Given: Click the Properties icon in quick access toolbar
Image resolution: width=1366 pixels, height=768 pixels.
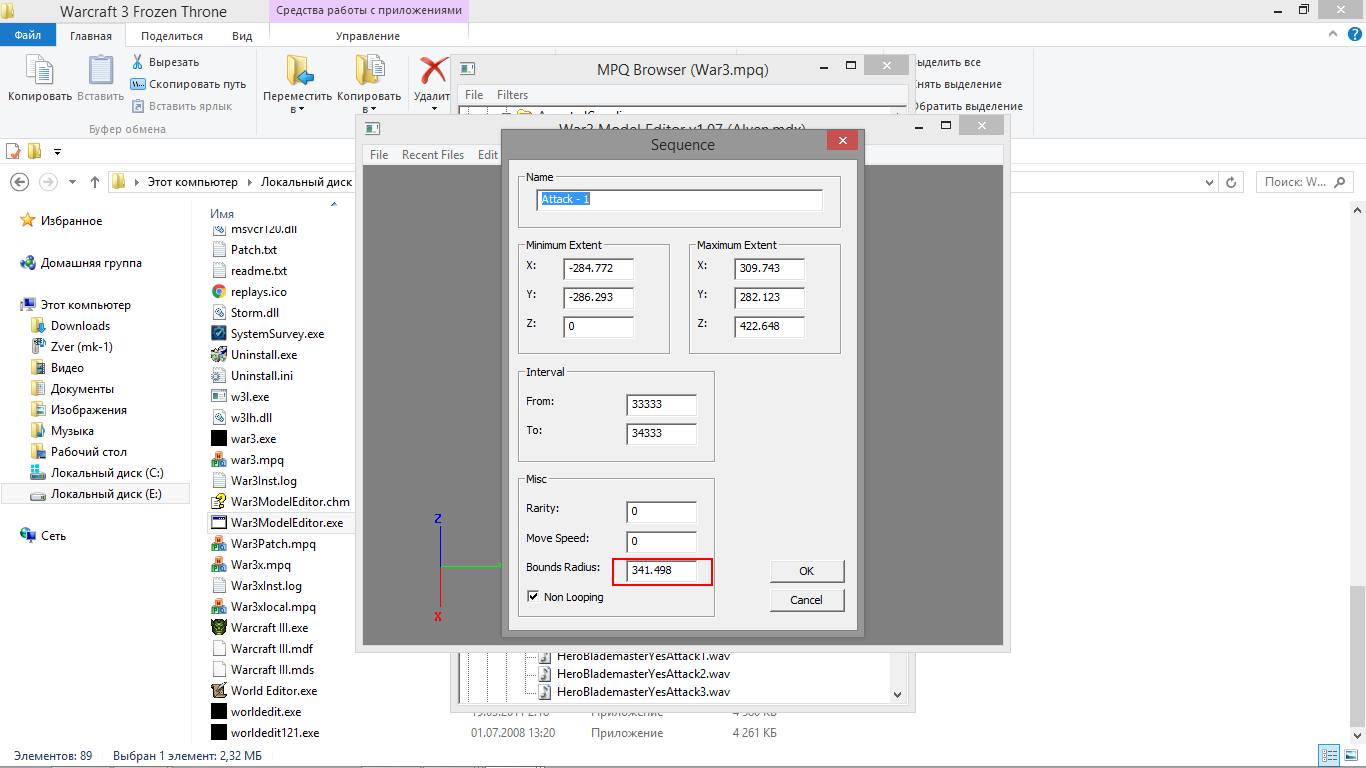Looking at the screenshot, I should coord(14,151).
